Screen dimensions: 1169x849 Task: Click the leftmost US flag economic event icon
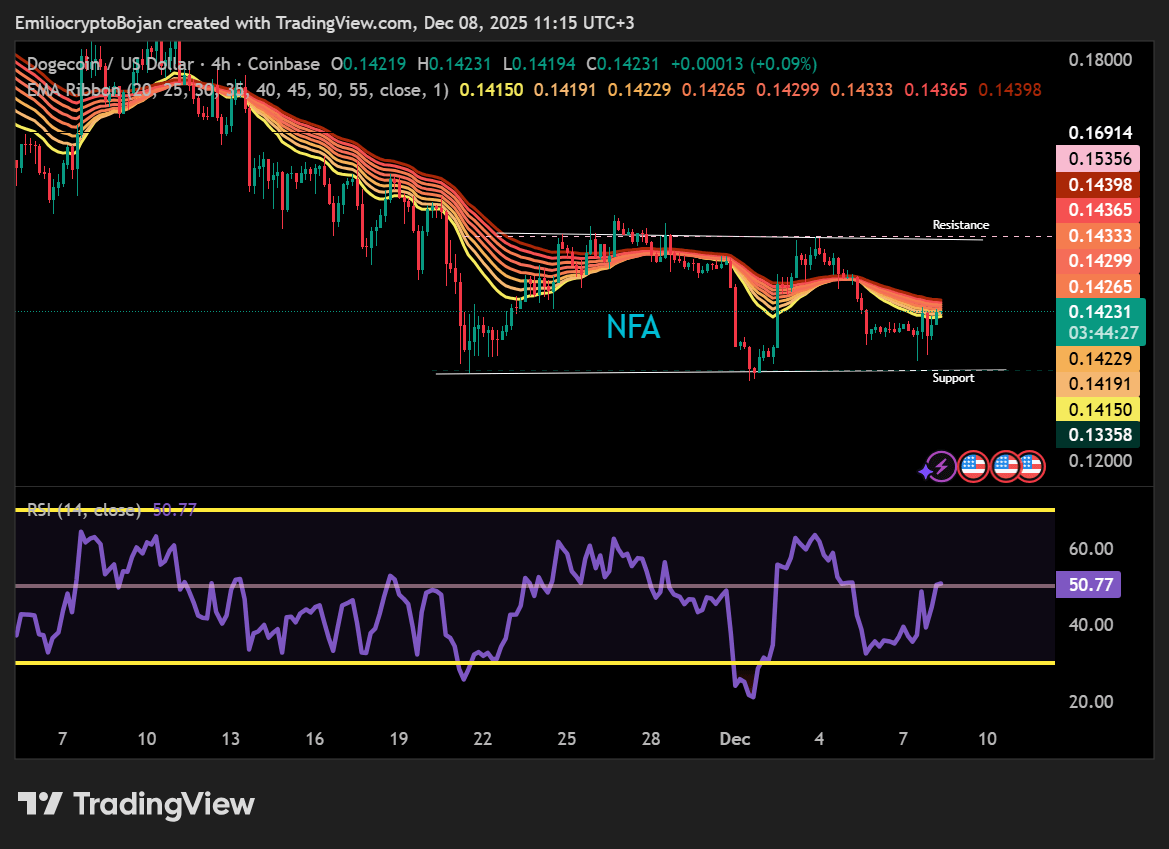(x=972, y=466)
